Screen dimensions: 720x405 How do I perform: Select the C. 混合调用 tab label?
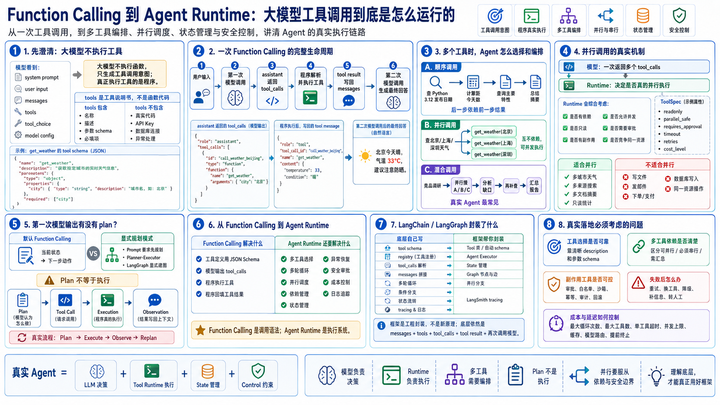[x=441, y=170]
